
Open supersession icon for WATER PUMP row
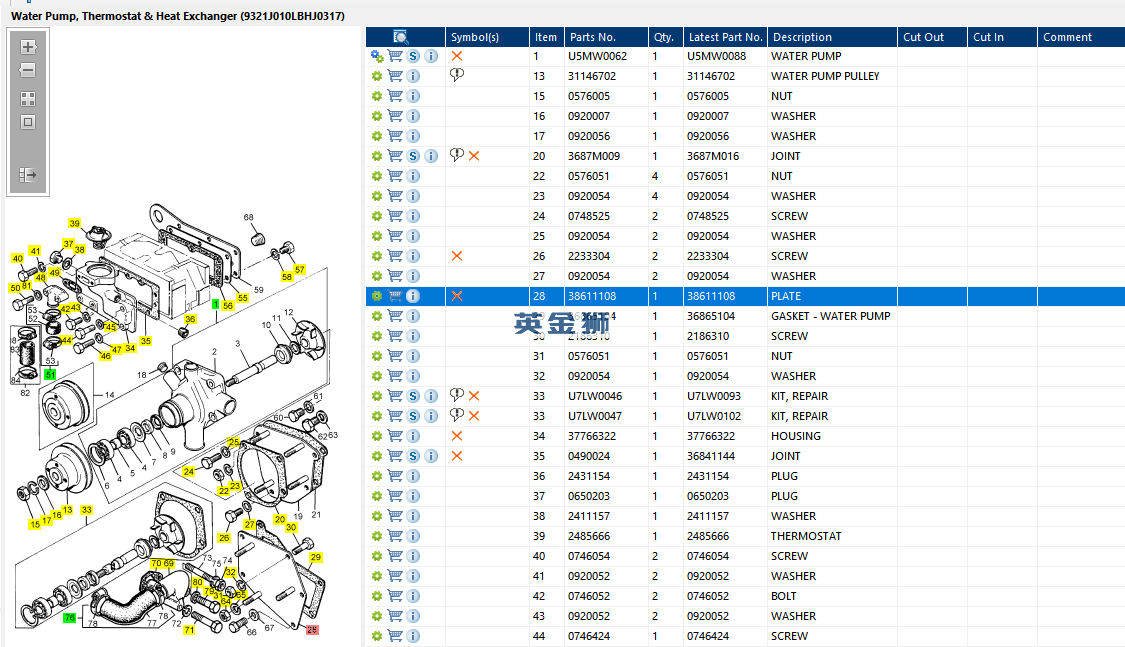coord(413,56)
